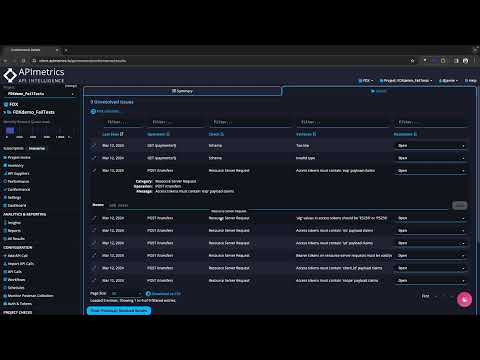The image size is (480, 360).
Task: Click the Download as CSV link
Action: pos(163,294)
